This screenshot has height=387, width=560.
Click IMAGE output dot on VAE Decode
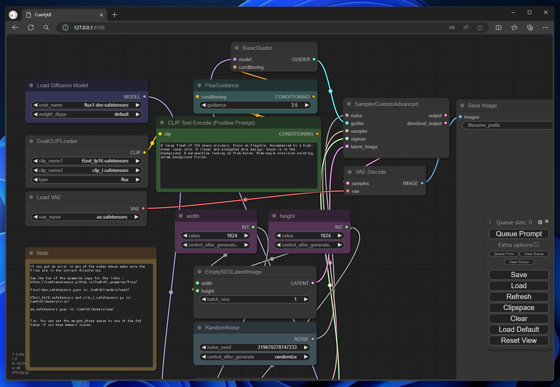(x=422, y=183)
